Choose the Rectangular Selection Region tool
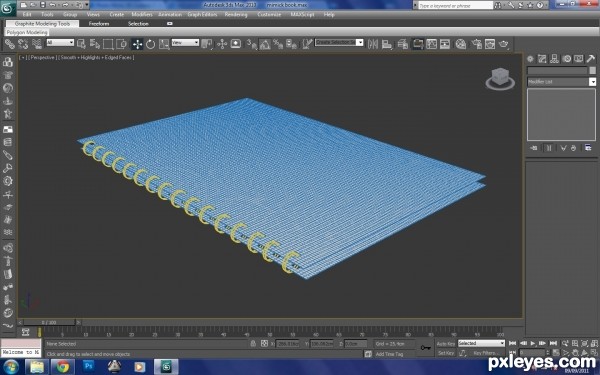This screenshot has height=375, width=600. pyautogui.click(x=108, y=44)
